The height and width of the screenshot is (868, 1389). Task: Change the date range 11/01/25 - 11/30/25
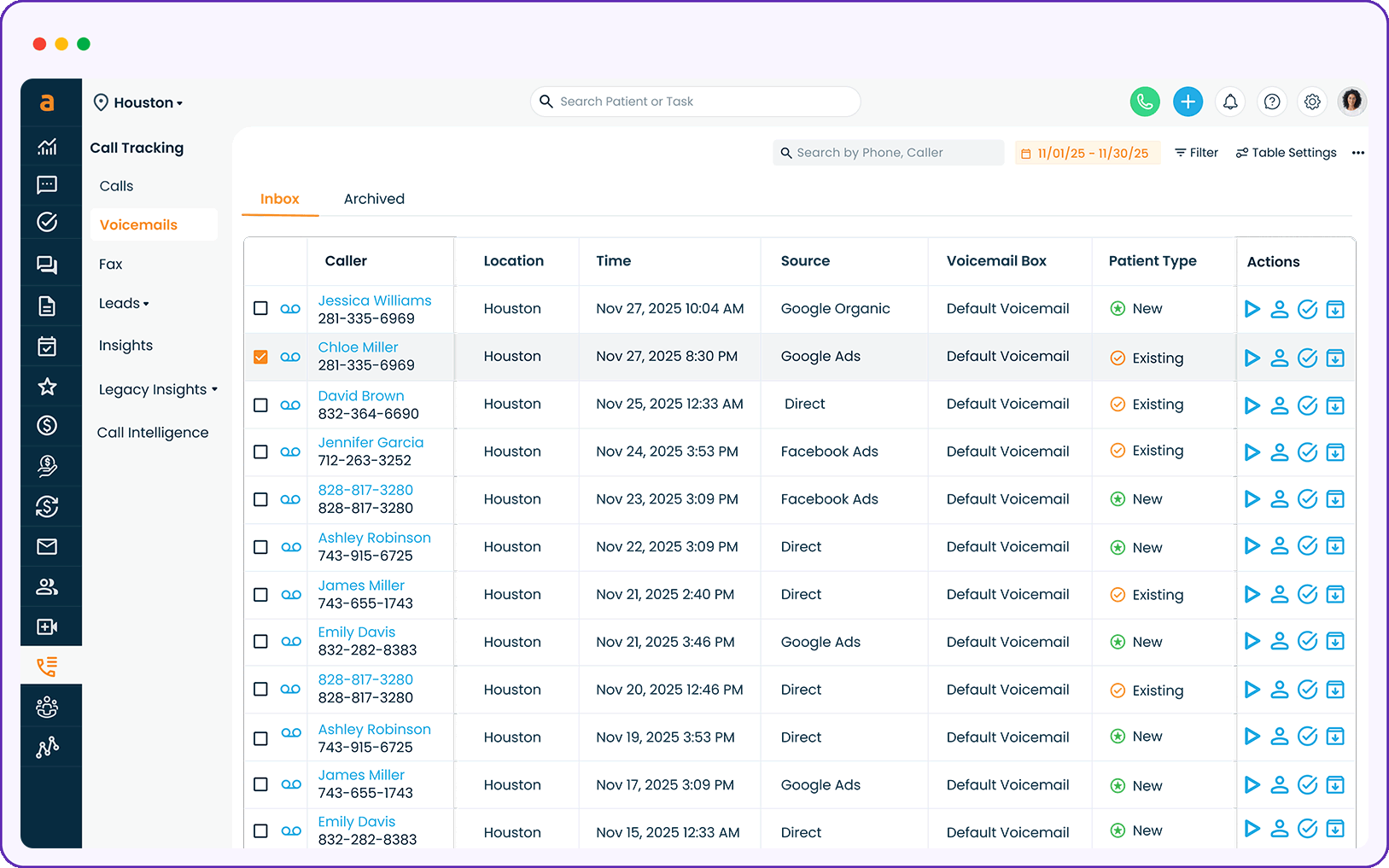point(1087,153)
